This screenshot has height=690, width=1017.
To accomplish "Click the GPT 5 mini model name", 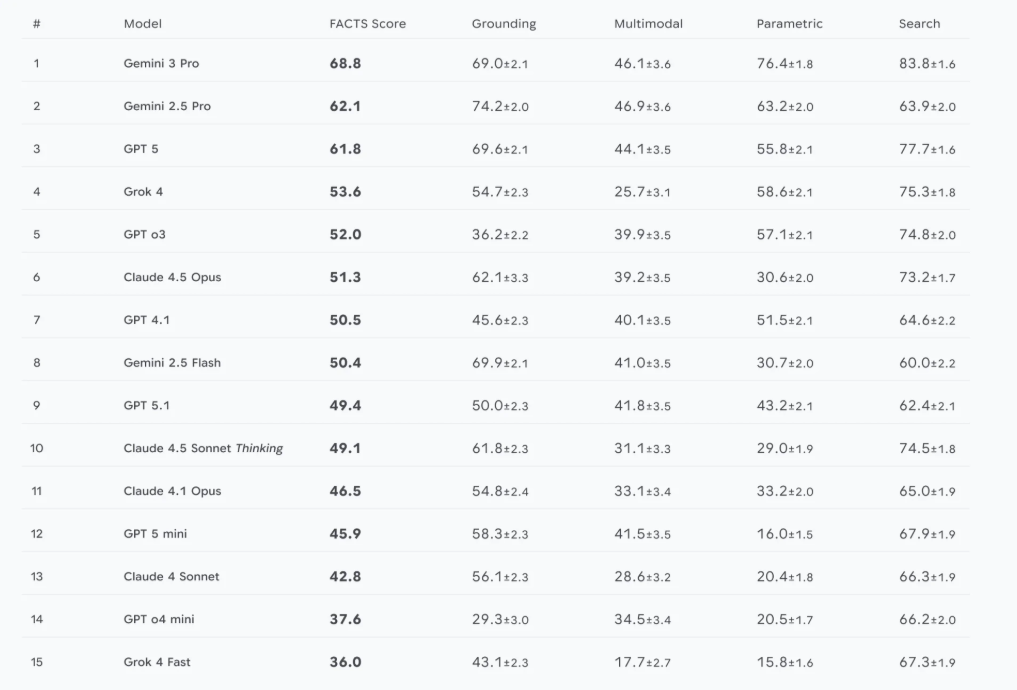I will [x=155, y=534].
